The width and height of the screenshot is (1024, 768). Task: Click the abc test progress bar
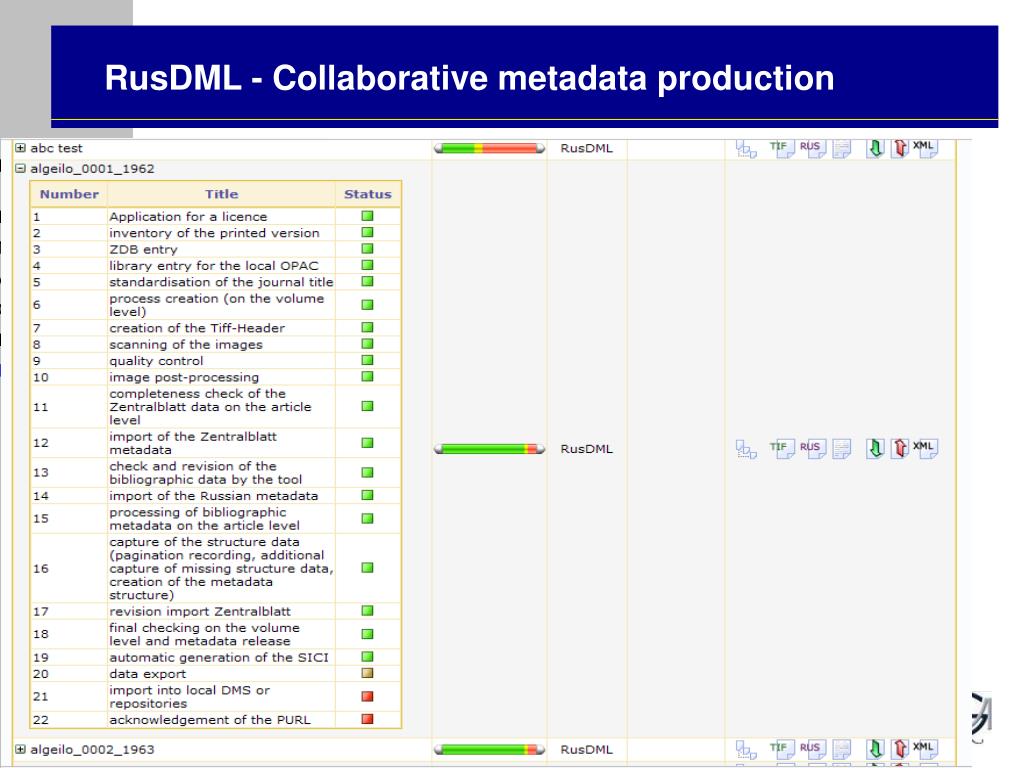[489, 148]
